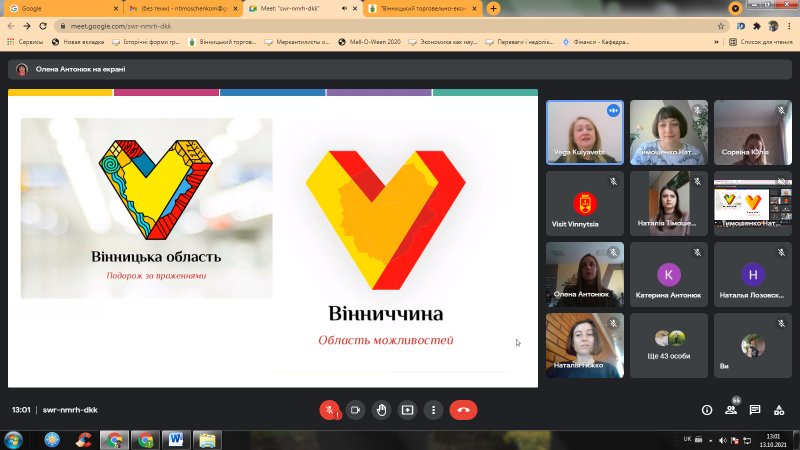Screen dimensions: 800x450
Task: Click Наталья Лозовск... participant tile
Action: pyautogui.click(x=753, y=274)
